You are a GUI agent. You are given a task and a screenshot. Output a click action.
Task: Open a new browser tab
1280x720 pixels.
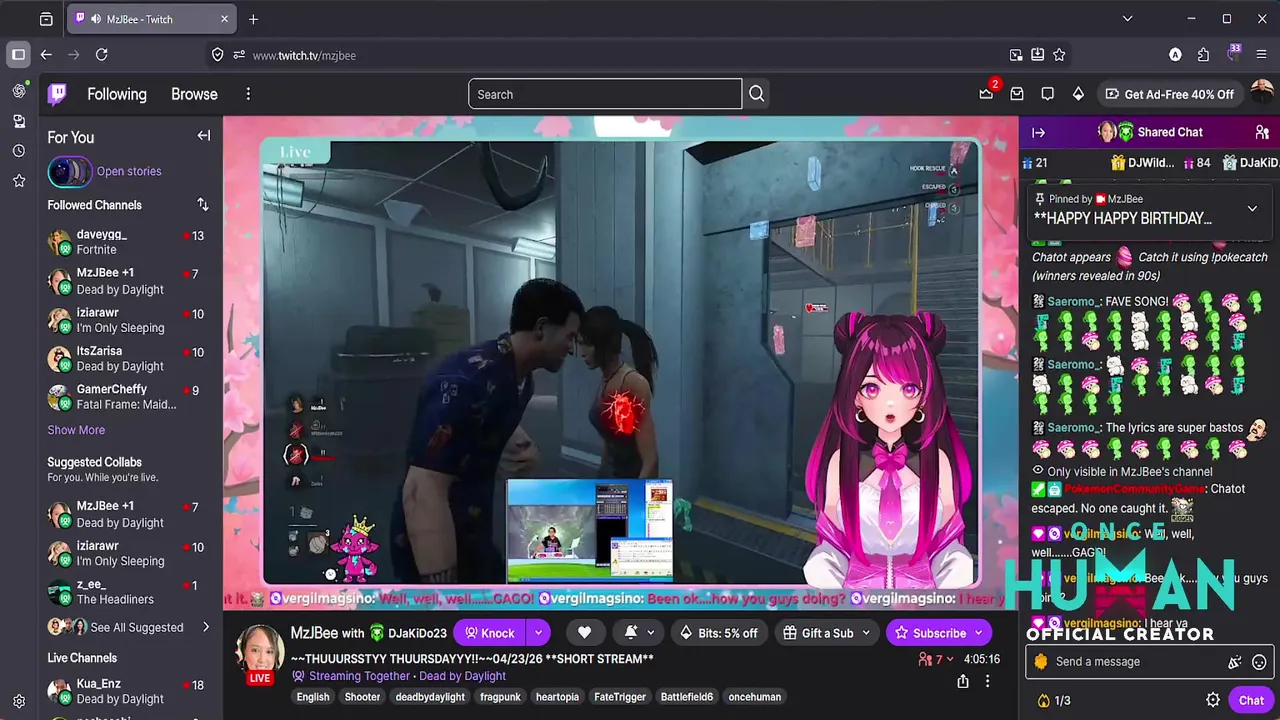click(253, 19)
